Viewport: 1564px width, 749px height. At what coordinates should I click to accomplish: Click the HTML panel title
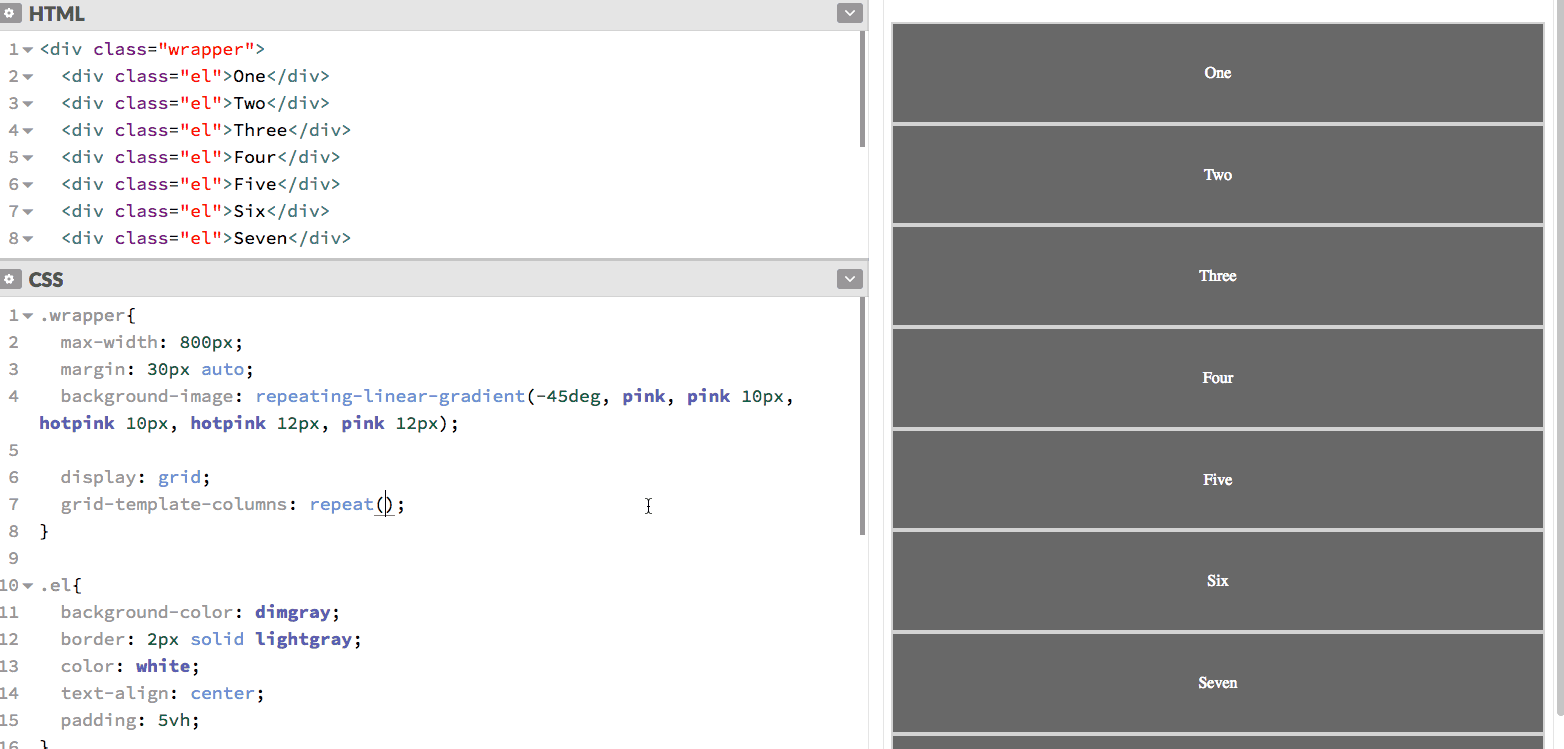56,14
